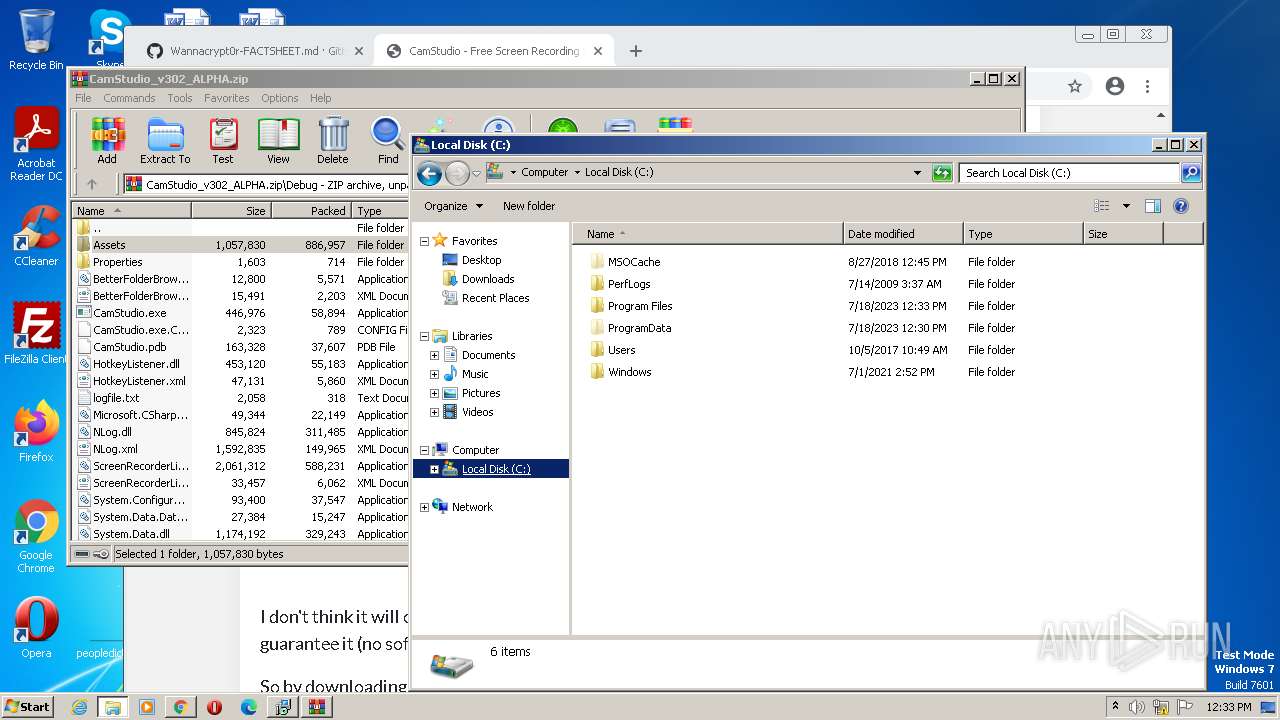Click the Extract To icon in WinRAR
The width and height of the screenshot is (1280, 720).
click(x=165, y=140)
